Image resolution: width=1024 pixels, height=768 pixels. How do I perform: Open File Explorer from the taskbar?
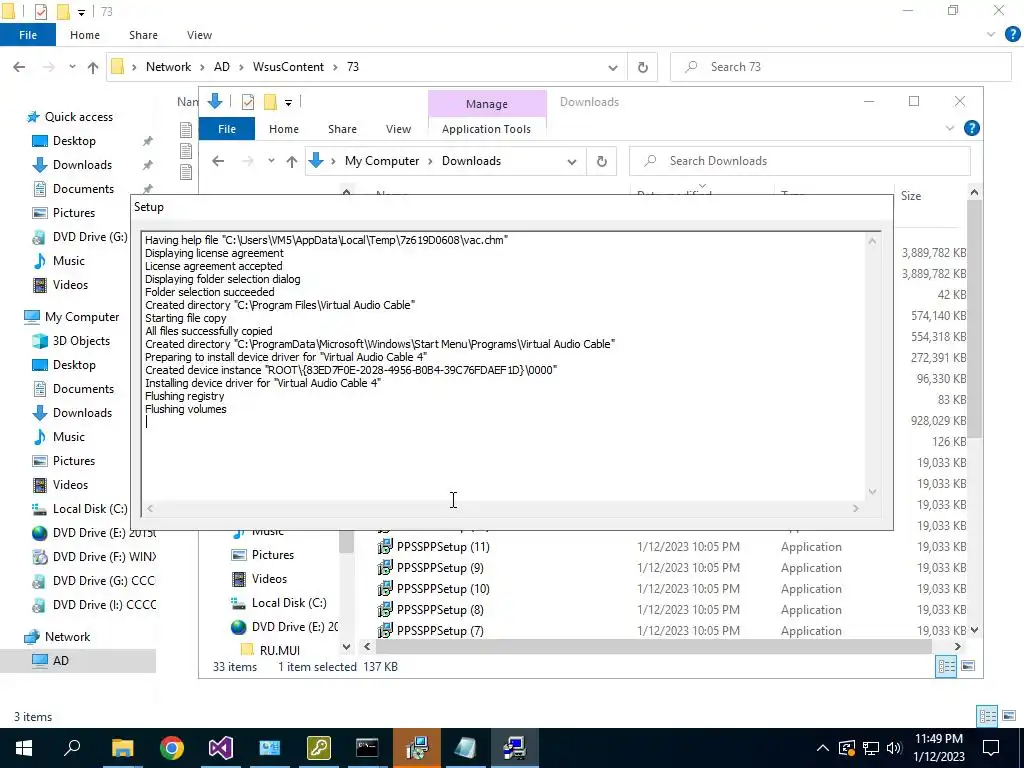[122, 748]
